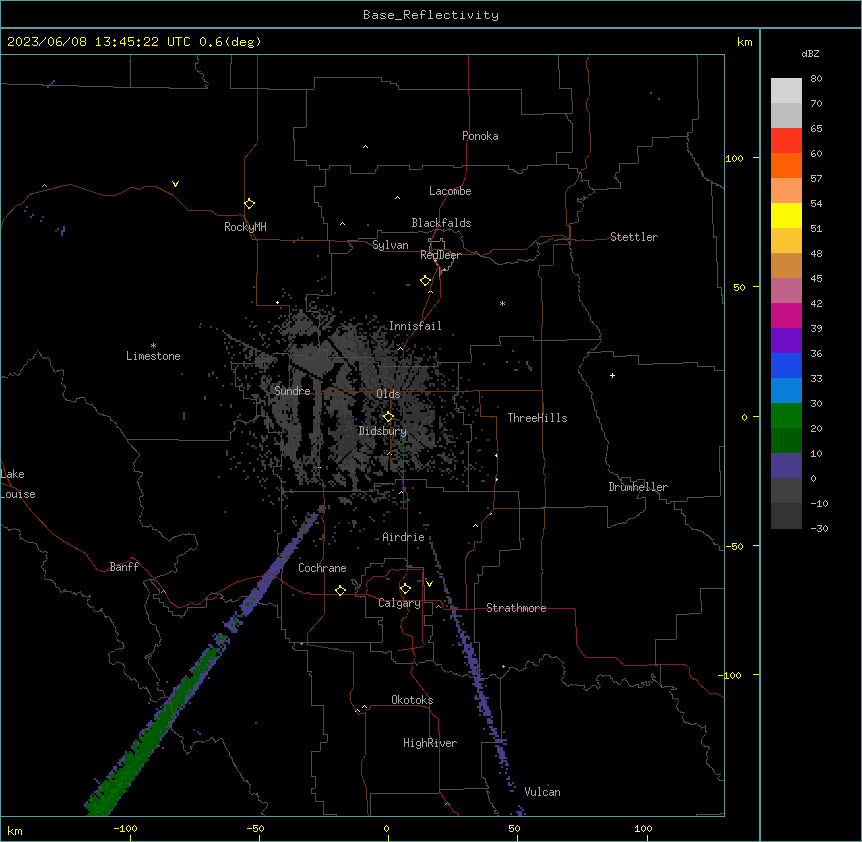This screenshot has width=862, height=842.
Task: Select the slate purple 0-10 dBZ swatch
Action: tap(786, 466)
